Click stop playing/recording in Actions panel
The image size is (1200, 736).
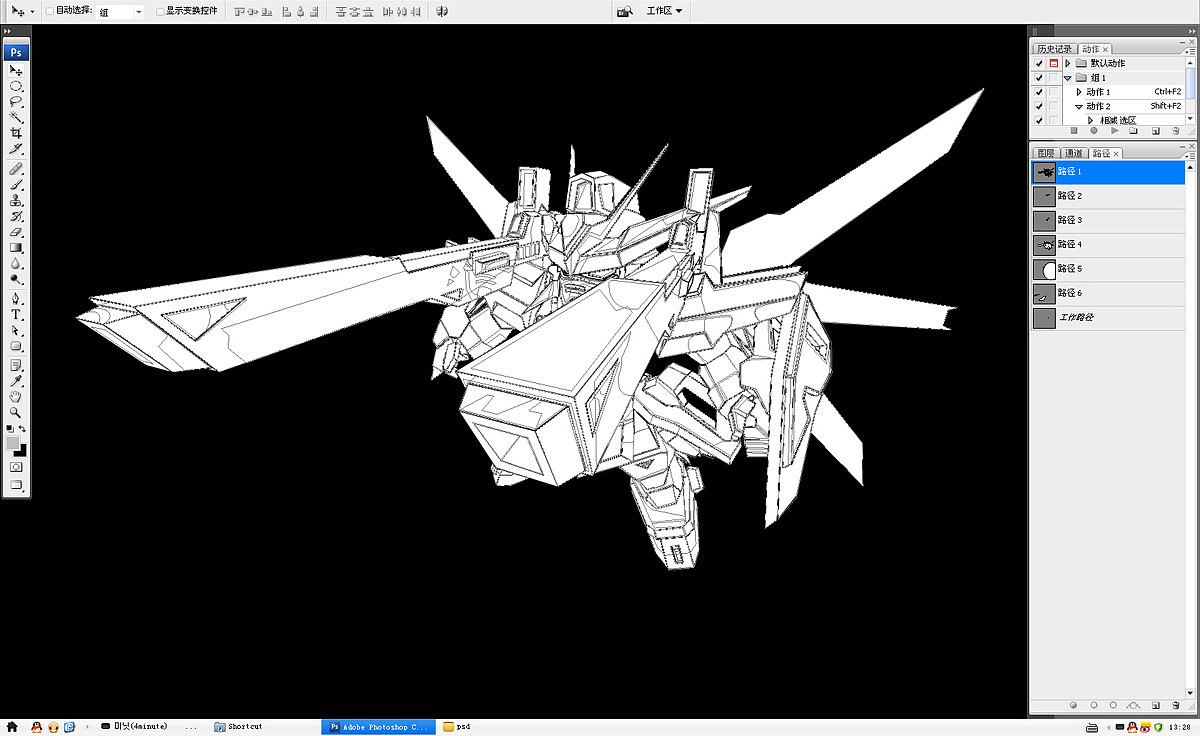coord(1073,130)
